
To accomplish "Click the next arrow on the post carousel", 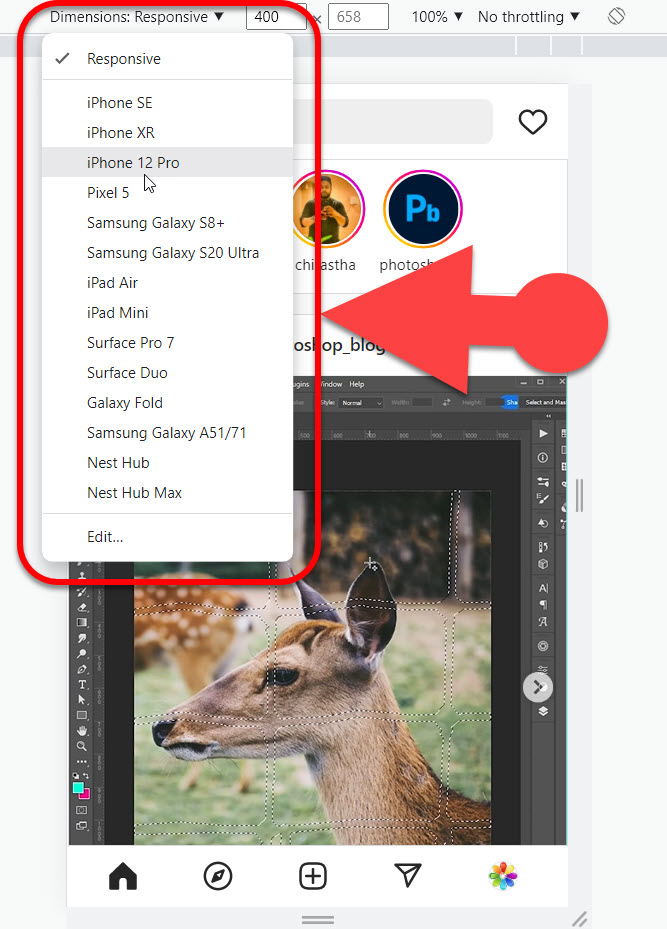I will pyautogui.click(x=538, y=687).
